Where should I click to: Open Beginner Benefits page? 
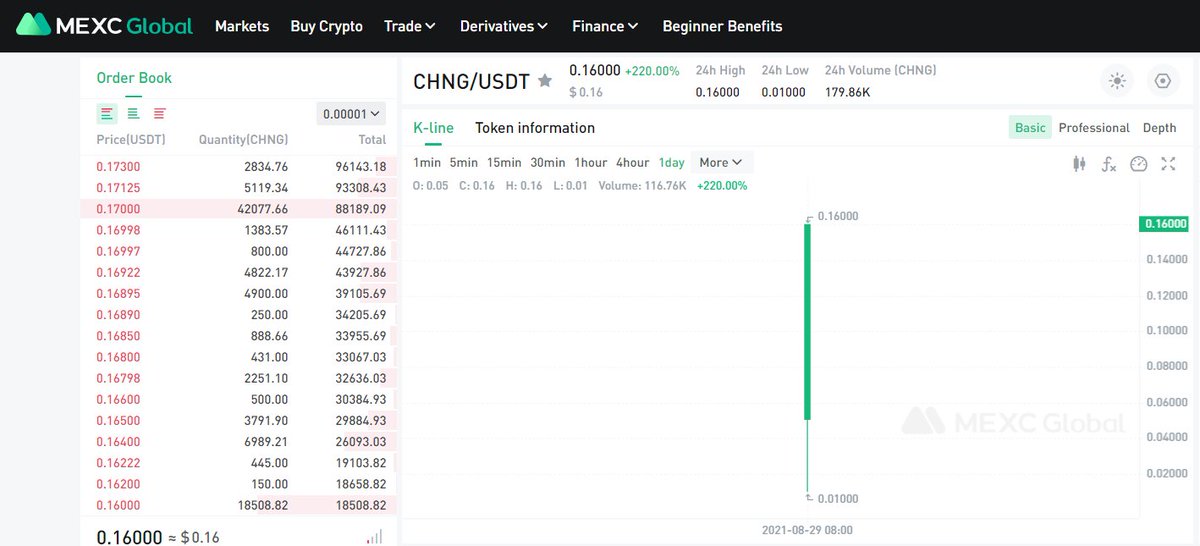(x=723, y=26)
